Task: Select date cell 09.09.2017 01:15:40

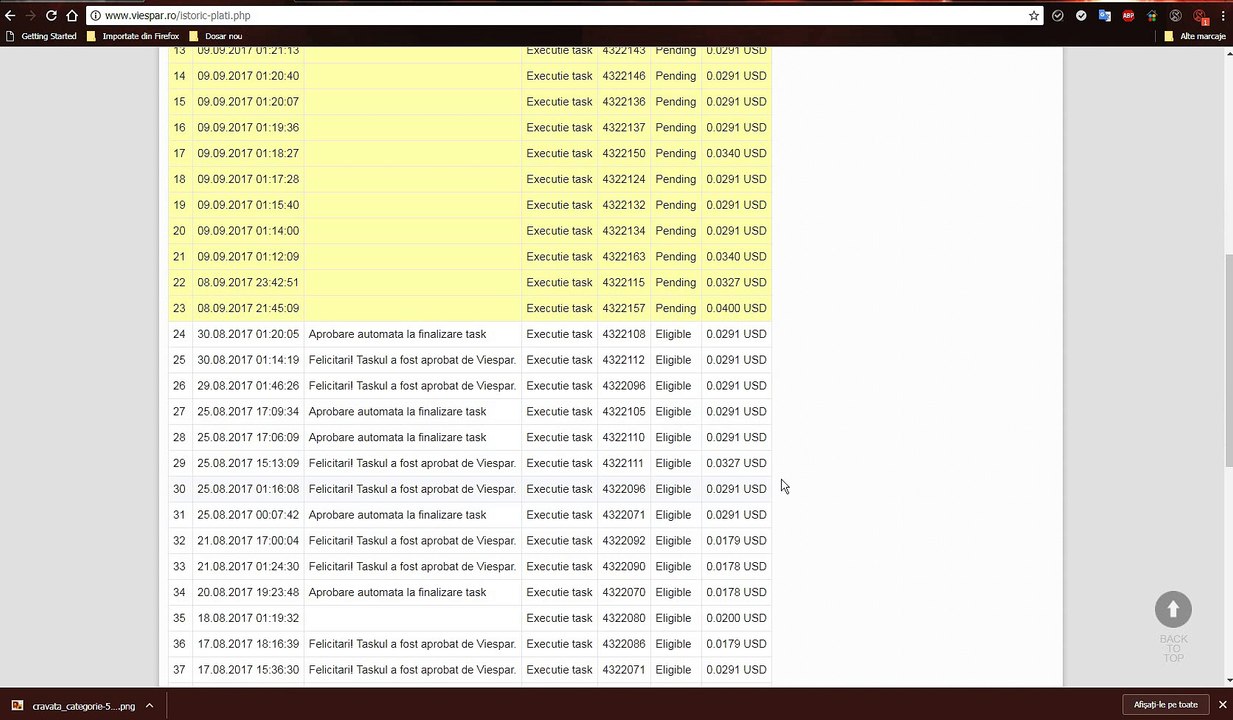Action: click(248, 205)
